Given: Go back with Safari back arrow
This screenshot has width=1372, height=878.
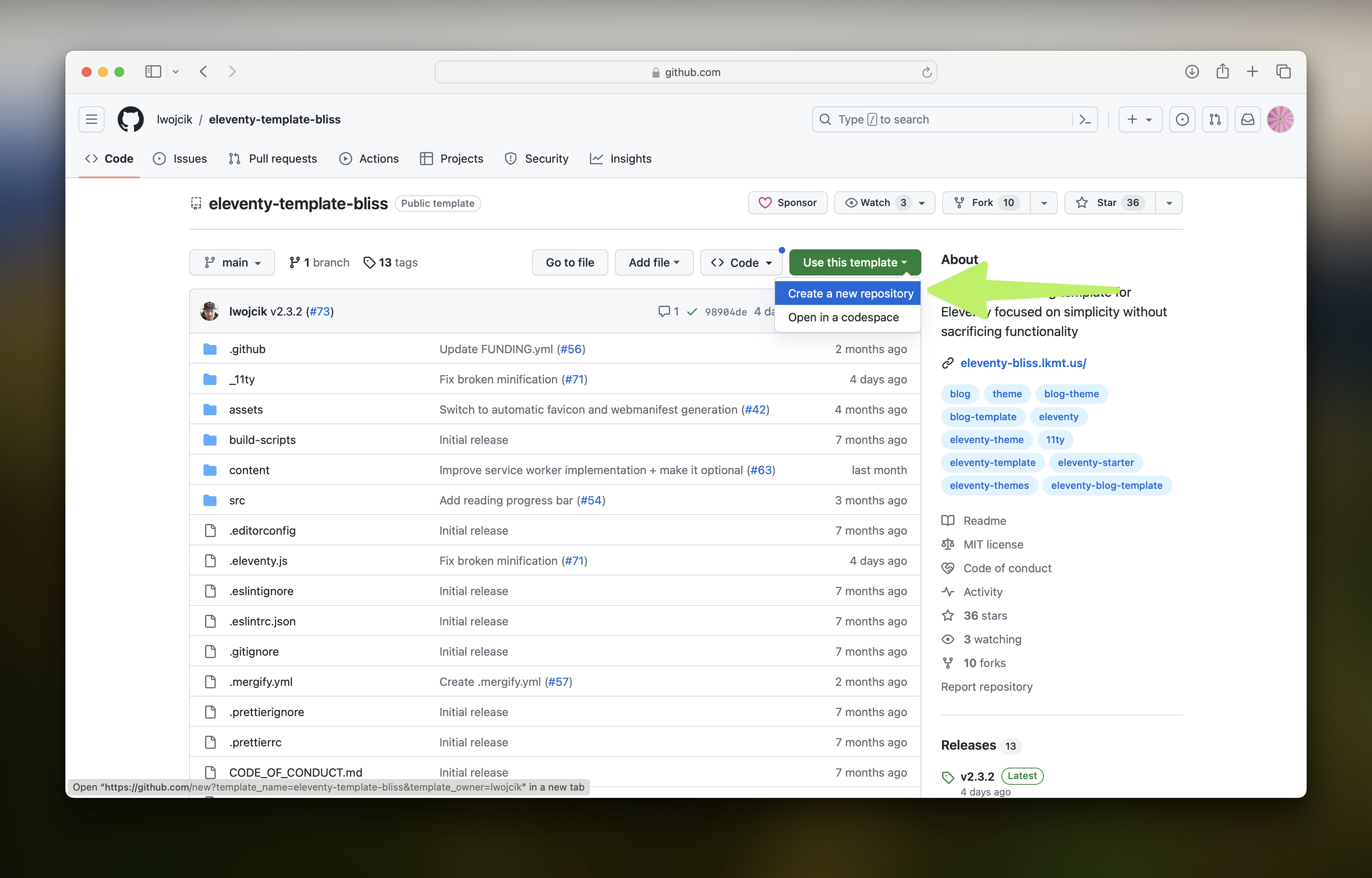Looking at the screenshot, I should pyautogui.click(x=203, y=71).
